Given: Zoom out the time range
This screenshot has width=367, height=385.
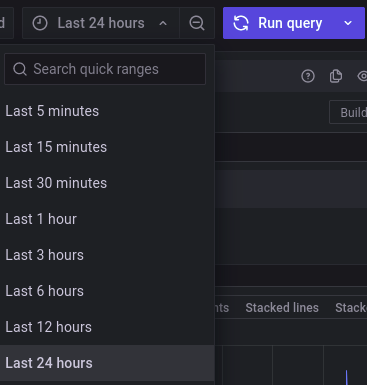Looking at the screenshot, I should (197, 23).
